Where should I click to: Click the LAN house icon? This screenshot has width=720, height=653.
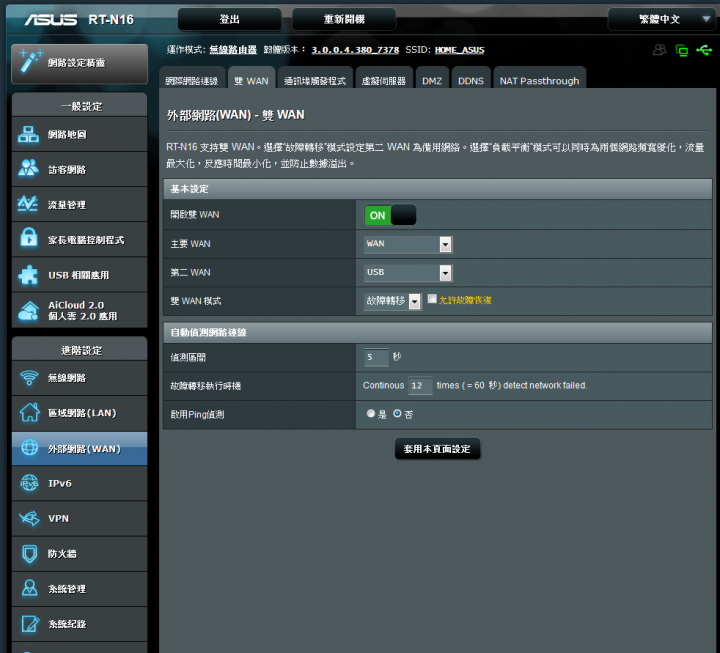(x=29, y=412)
